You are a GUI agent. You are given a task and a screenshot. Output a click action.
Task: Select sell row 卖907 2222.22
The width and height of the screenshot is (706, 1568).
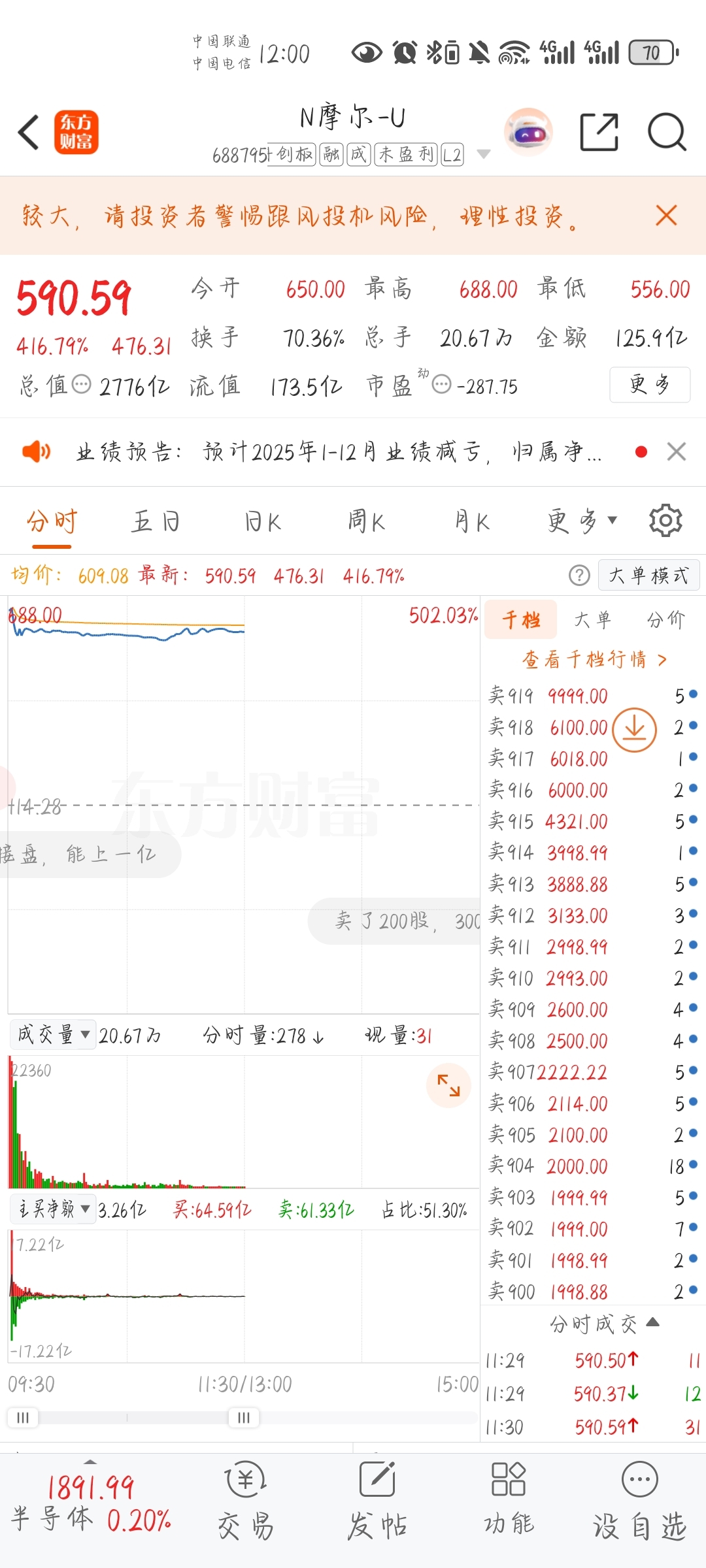tap(593, 1072)
